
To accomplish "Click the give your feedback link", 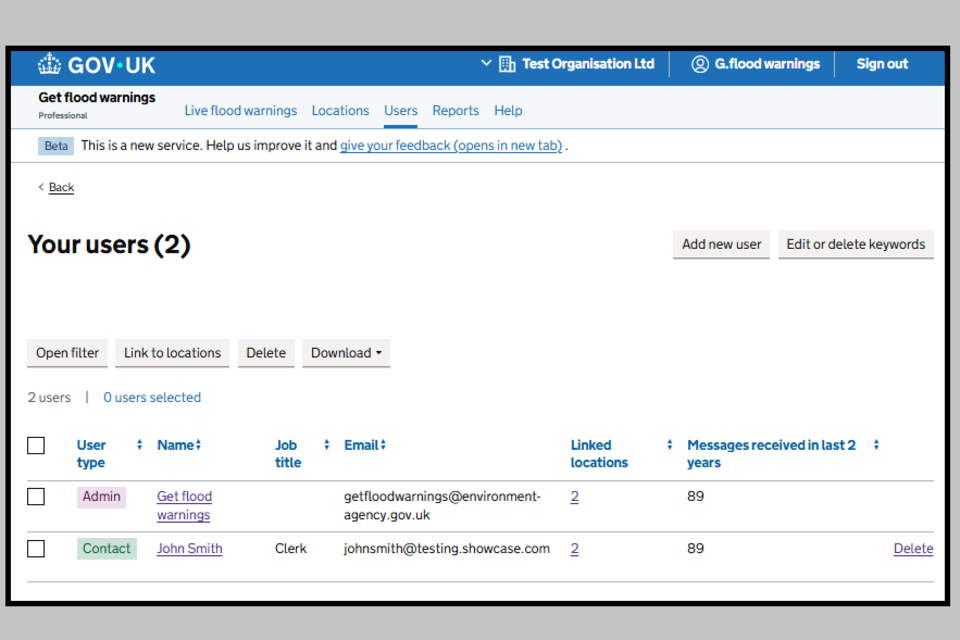I will click(451, 146).
